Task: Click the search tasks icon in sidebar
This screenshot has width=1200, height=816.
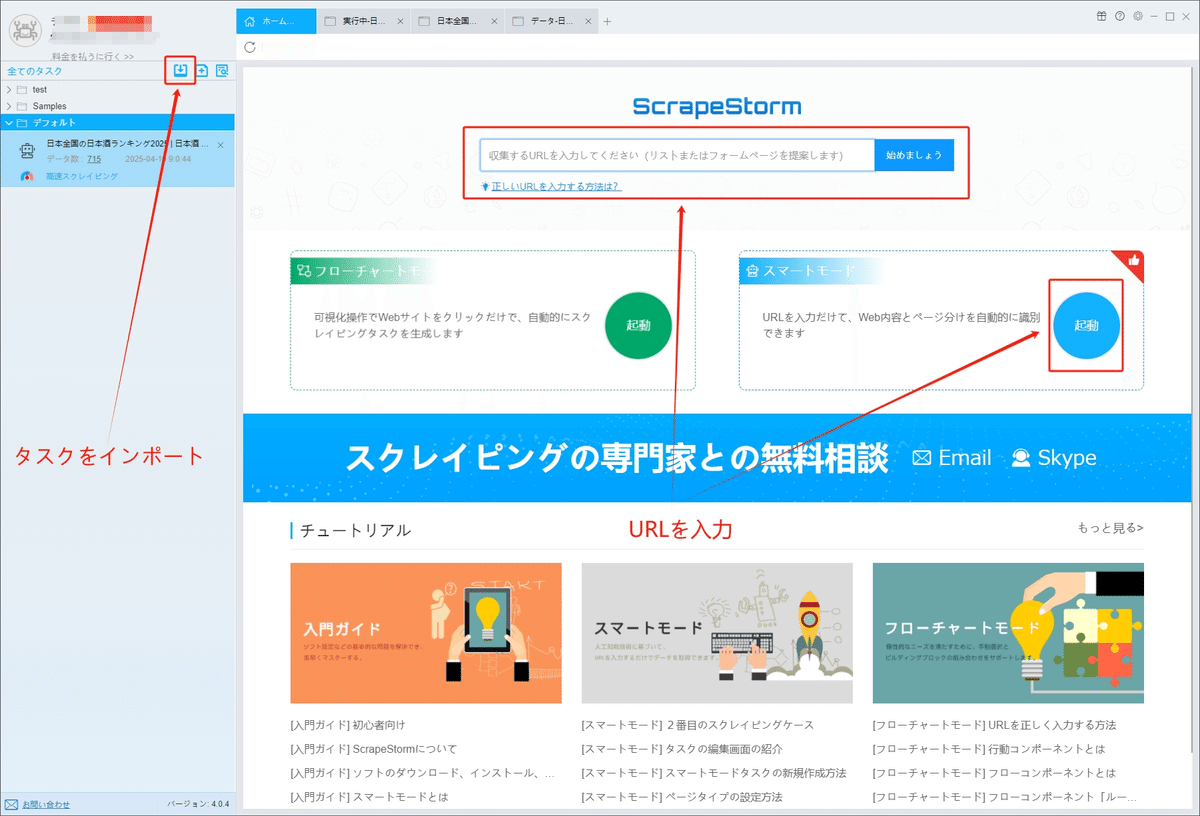Action: 222,71
